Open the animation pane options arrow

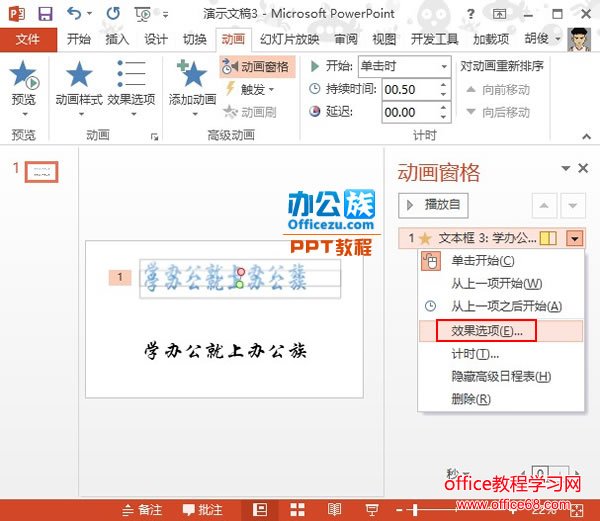coord(566,168)
